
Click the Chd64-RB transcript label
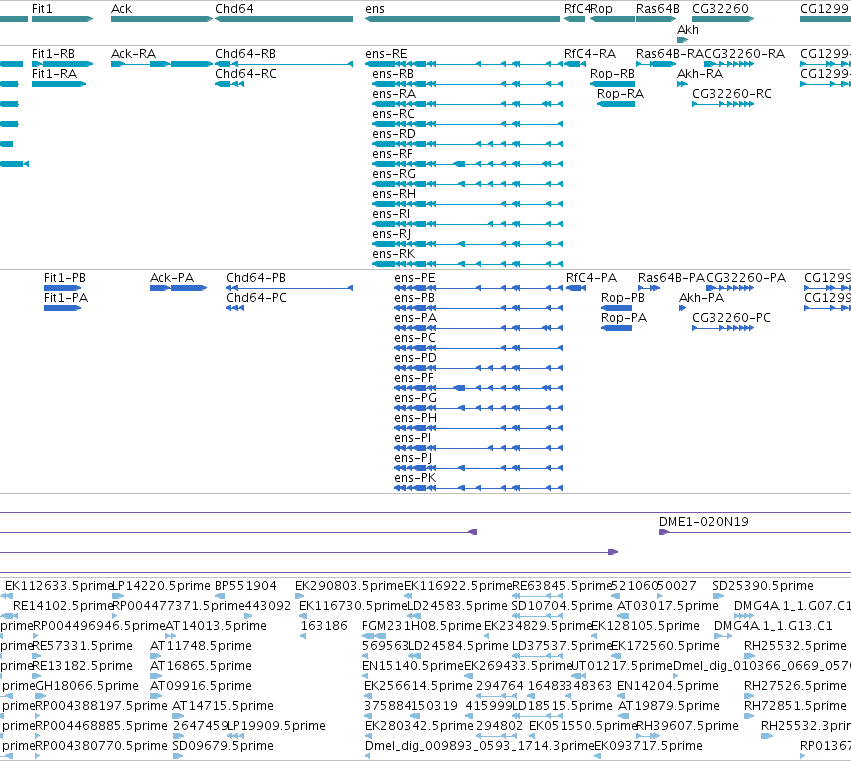tap(245, 54)
